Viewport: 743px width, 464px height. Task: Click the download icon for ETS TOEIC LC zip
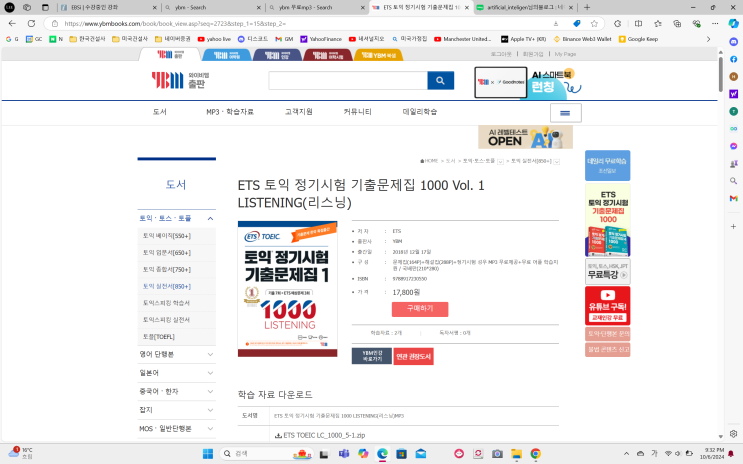(x=278, y=435)
